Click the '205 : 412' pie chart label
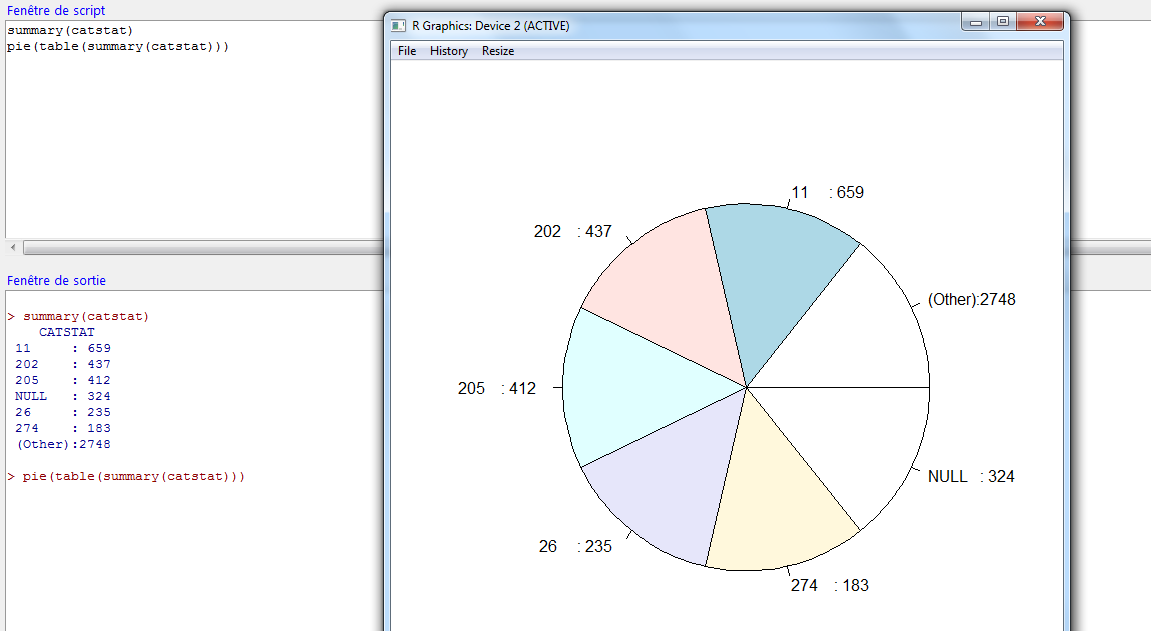 [497, 388]
